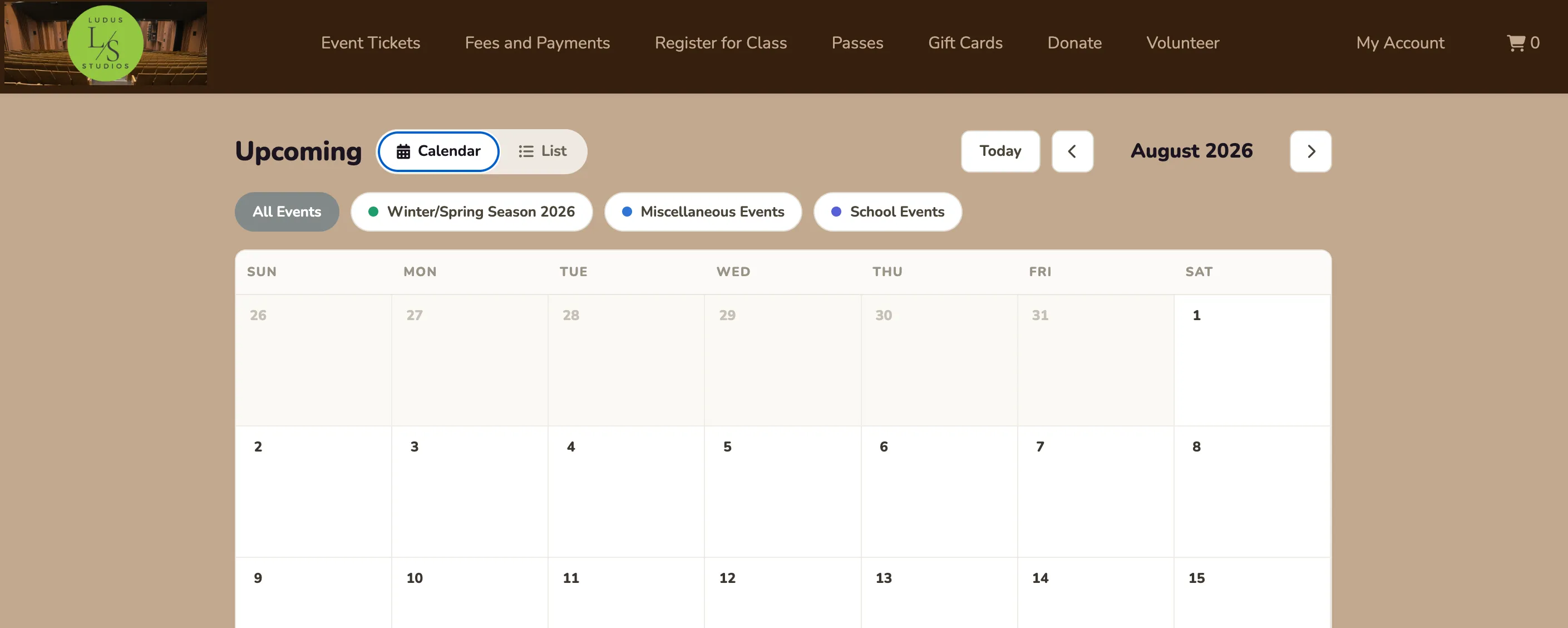Filter by All Events
The image size is (1568, 628).
pos(287,212)
